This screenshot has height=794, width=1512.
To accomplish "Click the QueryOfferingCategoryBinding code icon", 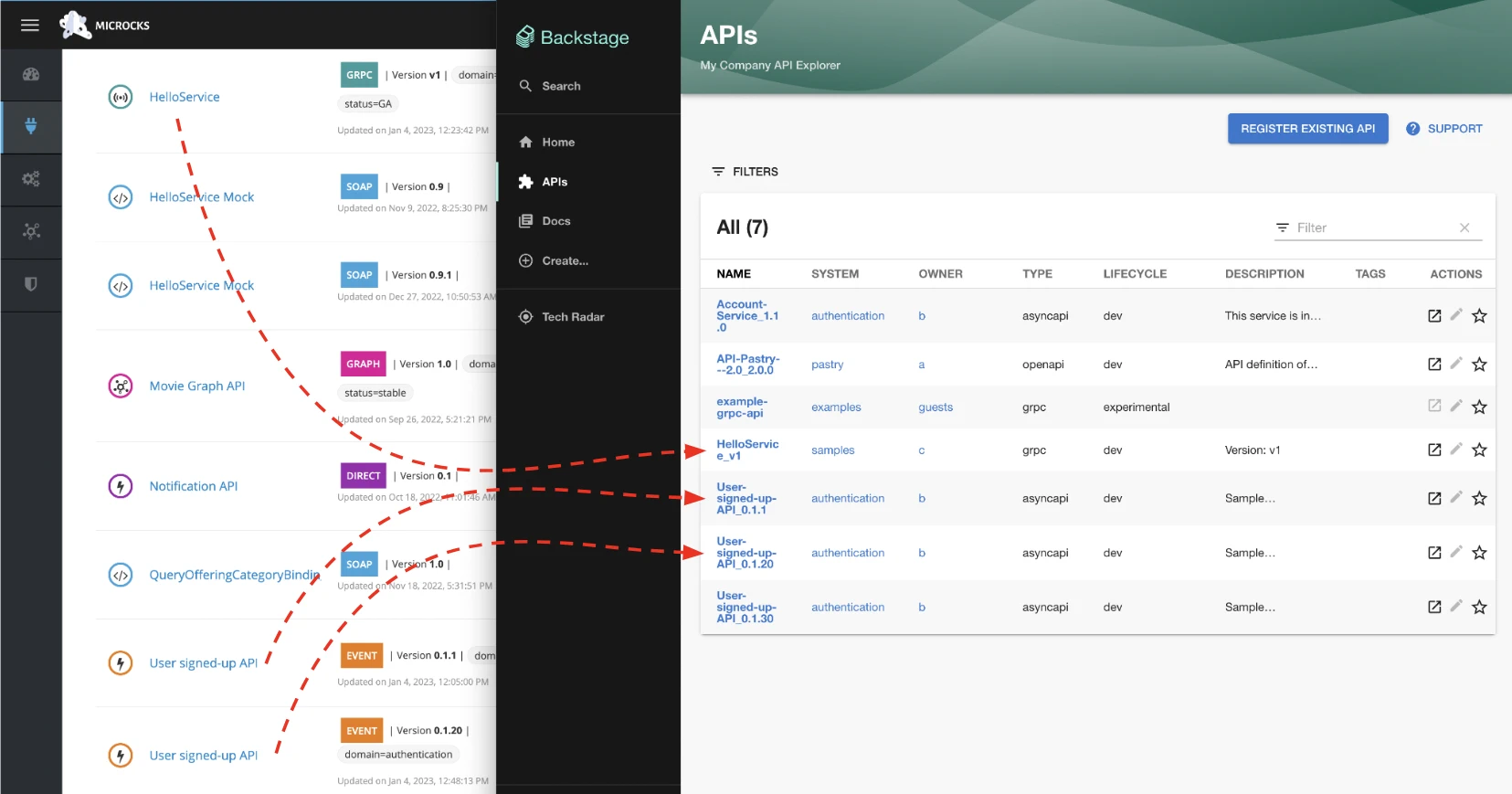I will [x=121, y=575].
